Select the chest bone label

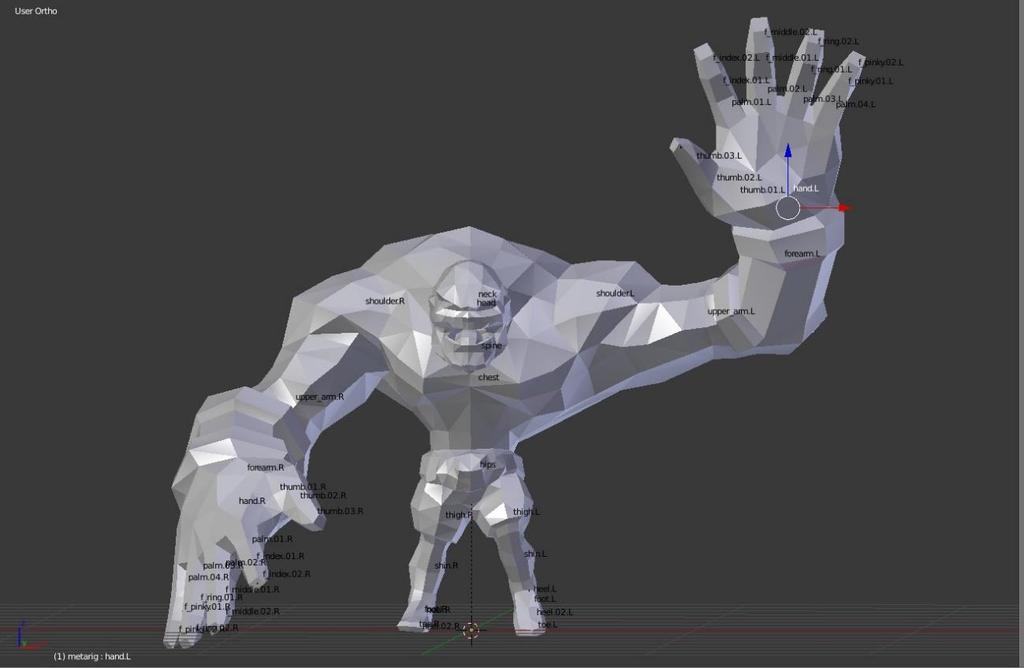point(488,377)
